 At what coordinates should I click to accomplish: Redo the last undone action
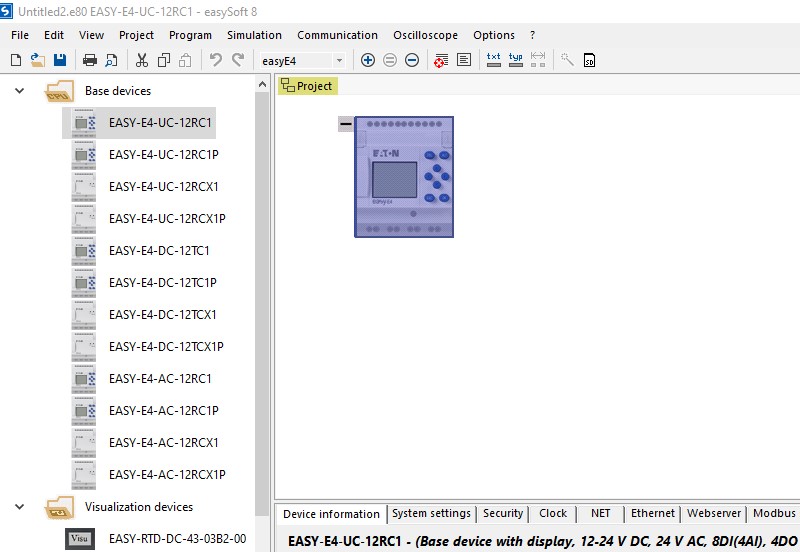(238, 60)
